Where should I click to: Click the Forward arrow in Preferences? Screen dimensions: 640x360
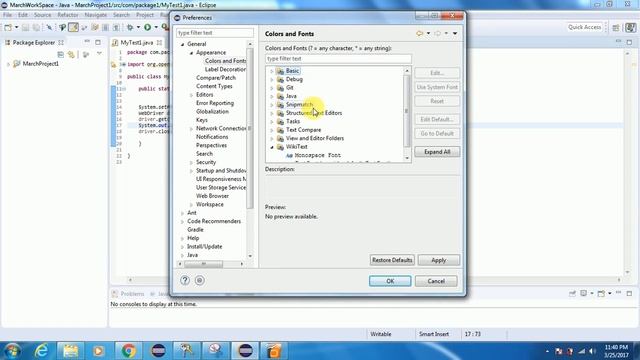438,33
